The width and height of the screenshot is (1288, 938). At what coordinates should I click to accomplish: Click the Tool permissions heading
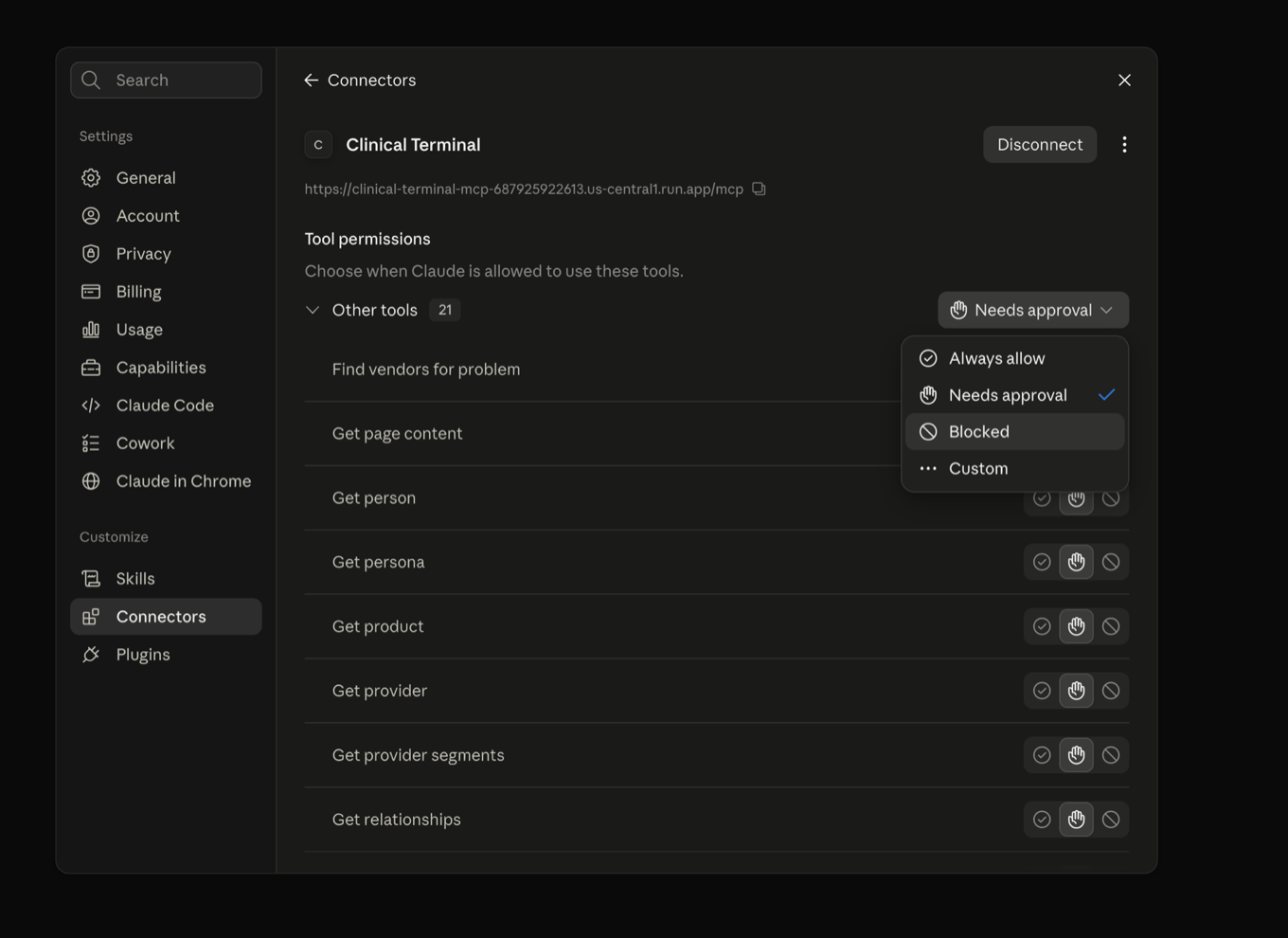[367, 239]
